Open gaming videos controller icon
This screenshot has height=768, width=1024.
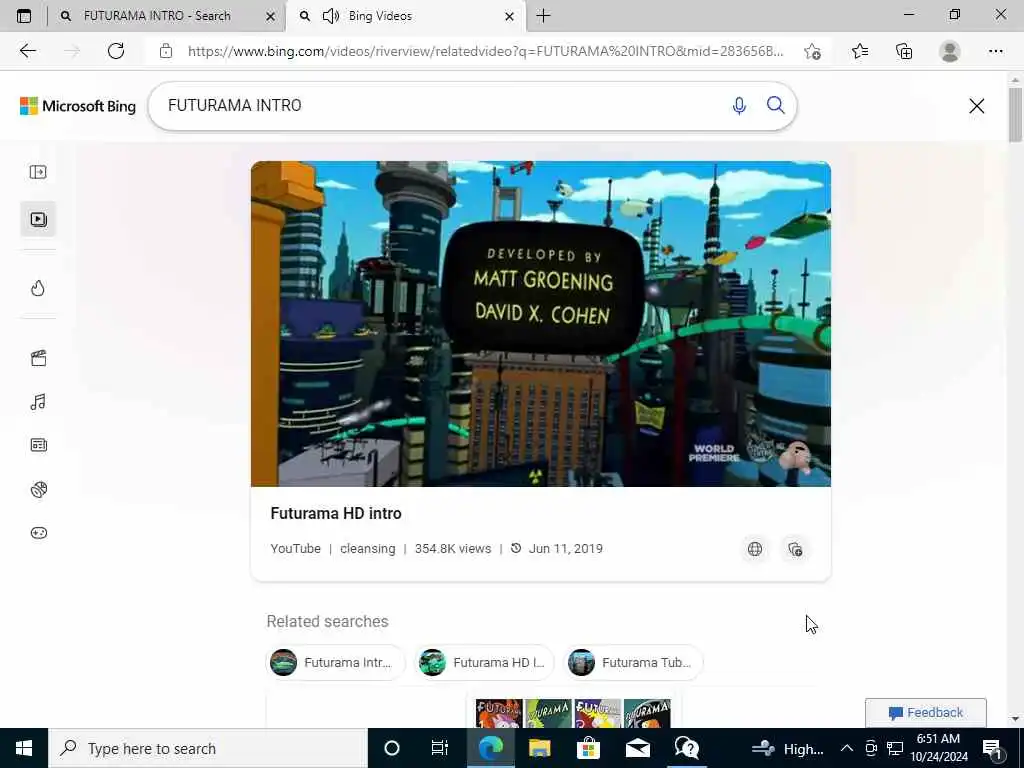(39, 533)
